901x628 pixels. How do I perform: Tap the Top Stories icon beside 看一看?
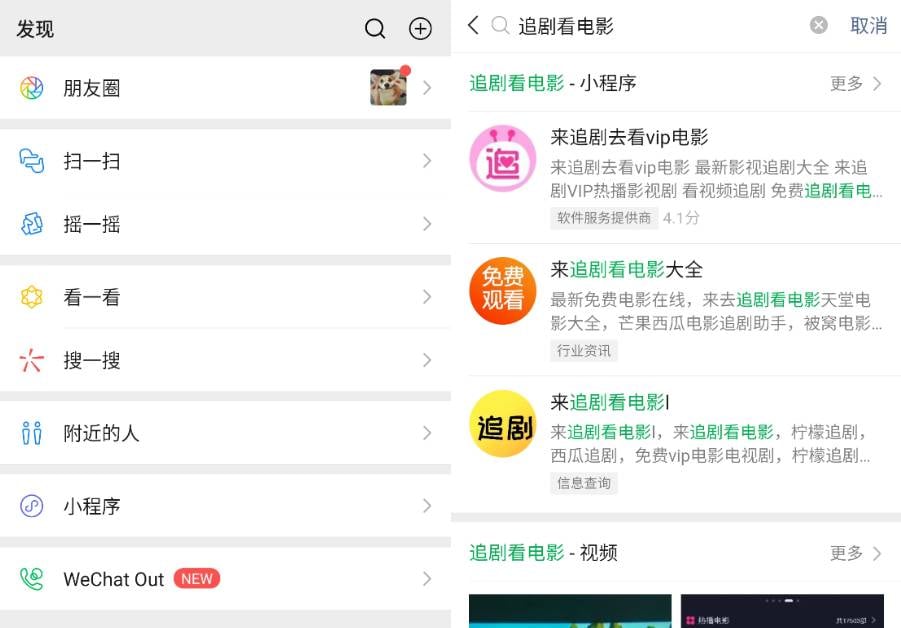pyautogui.click(x=32, y=297)
